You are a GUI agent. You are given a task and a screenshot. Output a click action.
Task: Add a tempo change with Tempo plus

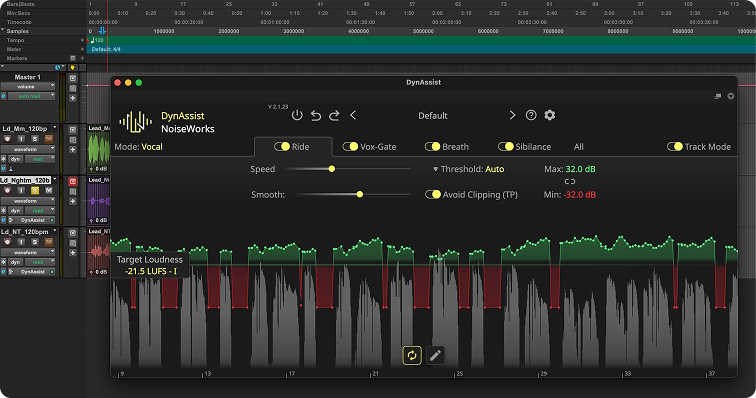[x=82, y=41]
